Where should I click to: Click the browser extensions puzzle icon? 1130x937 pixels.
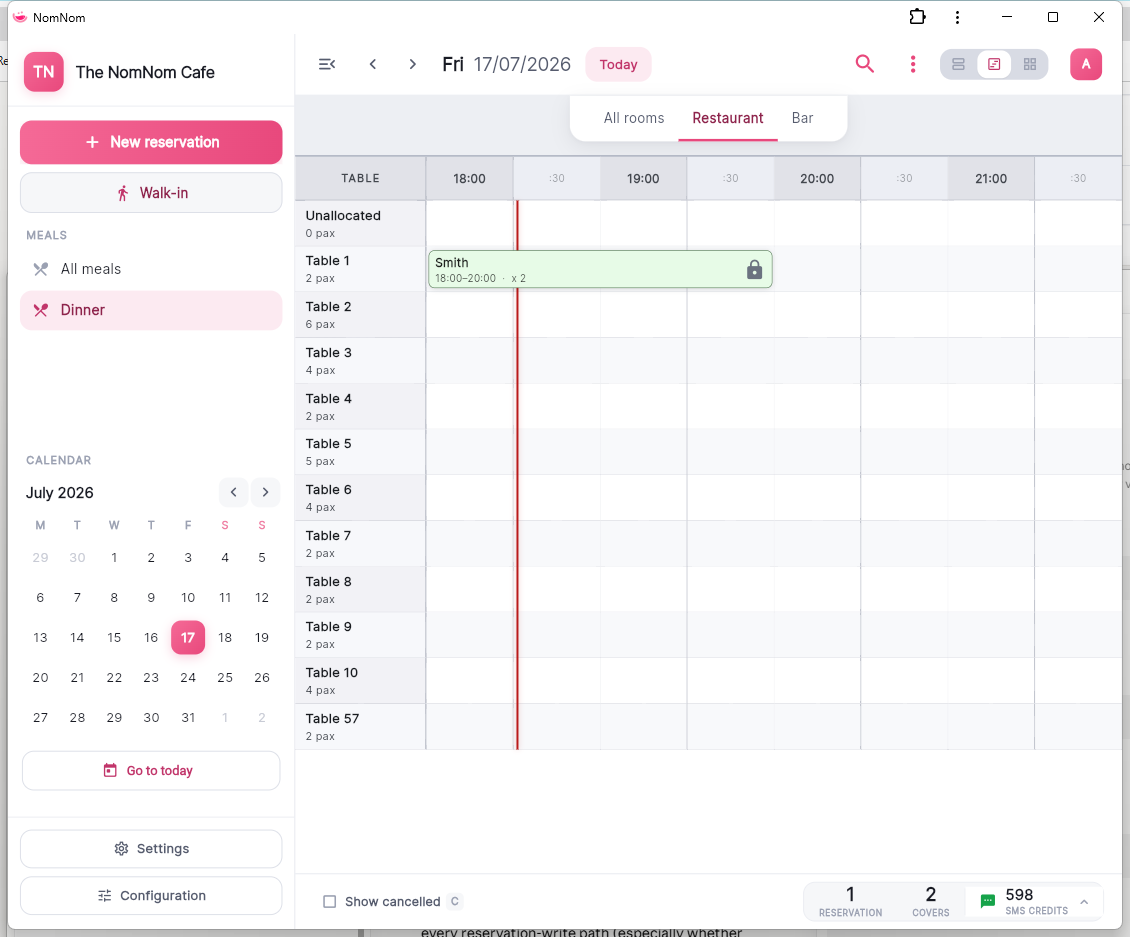(917, 17)
